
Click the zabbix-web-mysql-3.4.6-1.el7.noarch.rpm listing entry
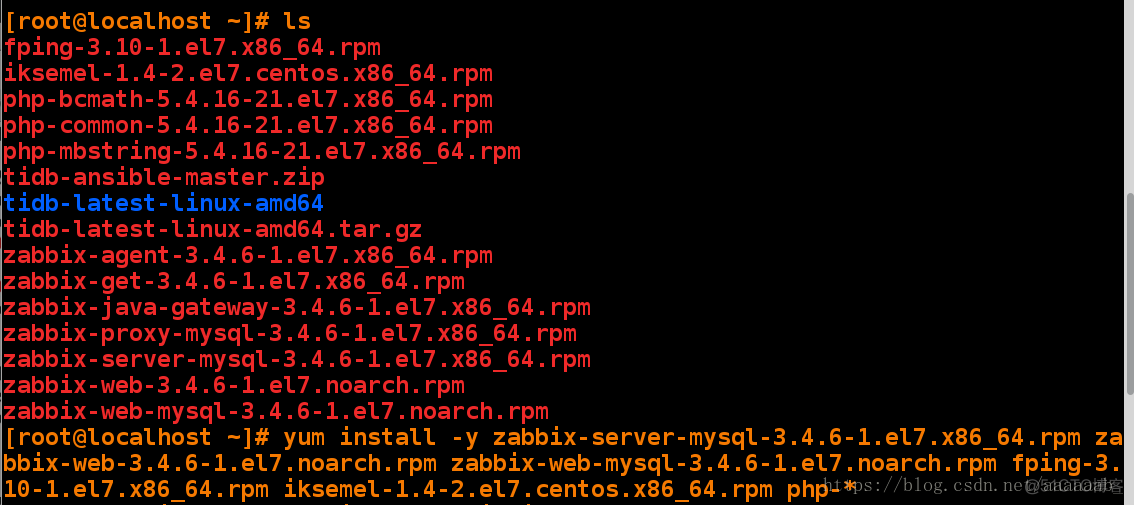click(276, 412)
